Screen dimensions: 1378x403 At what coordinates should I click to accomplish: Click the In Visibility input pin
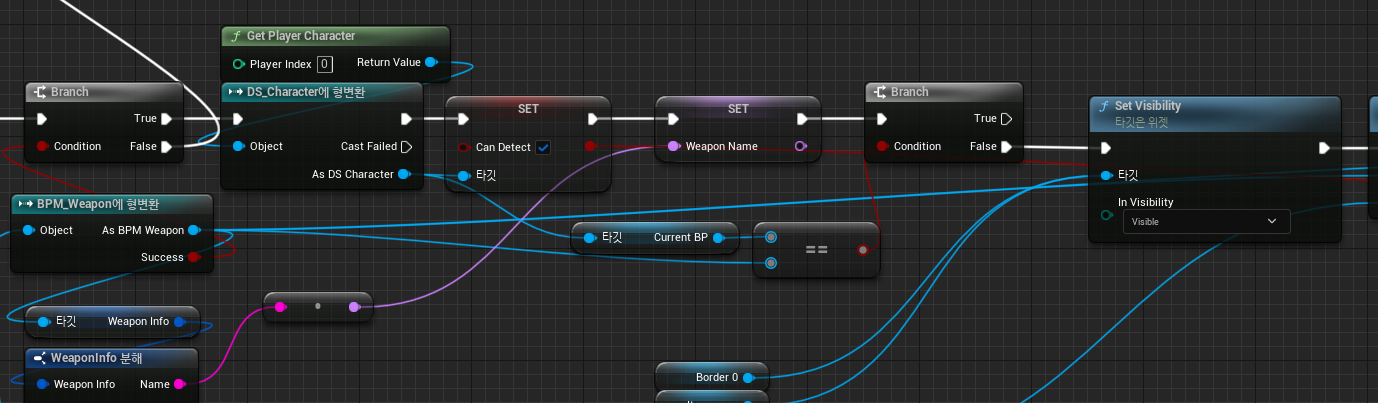[1105, 215]
